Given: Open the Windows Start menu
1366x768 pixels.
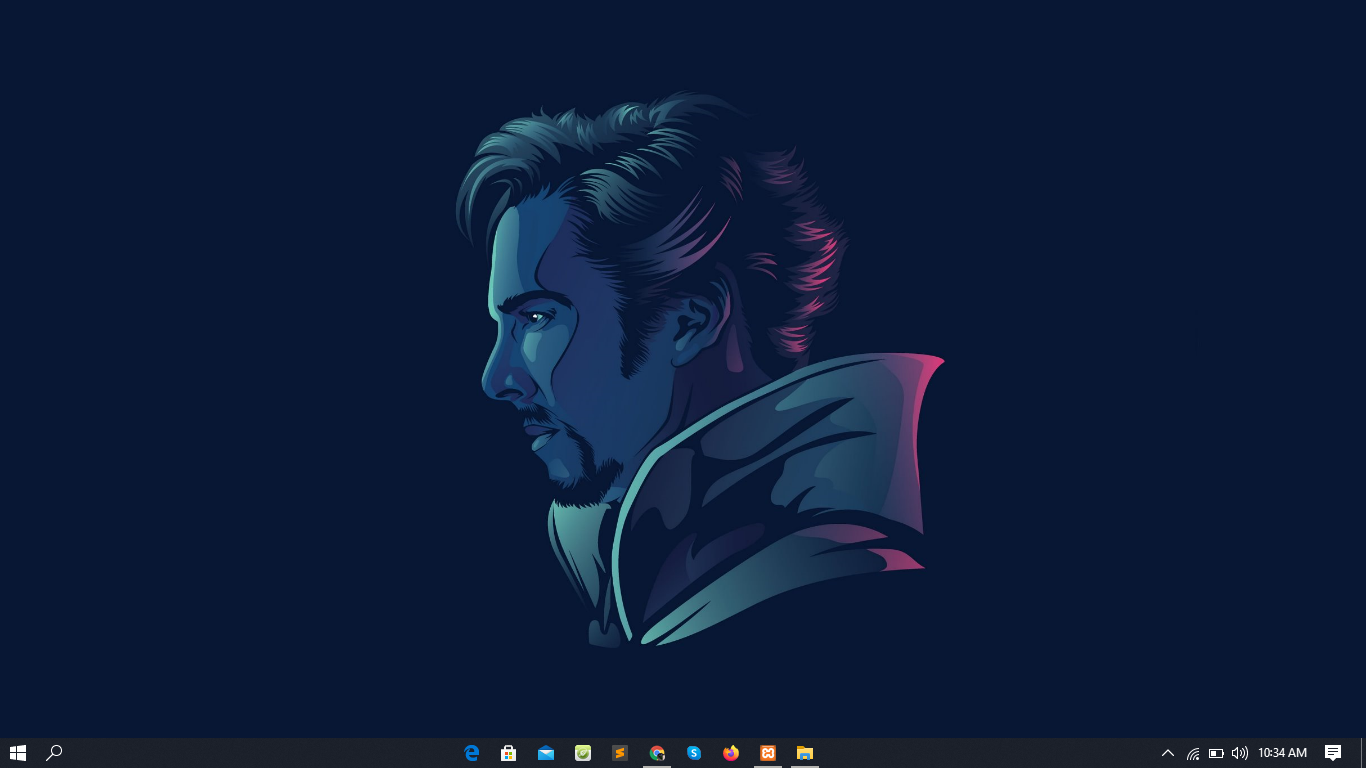Looking at the screenshot, I should (x=18, y=753).
